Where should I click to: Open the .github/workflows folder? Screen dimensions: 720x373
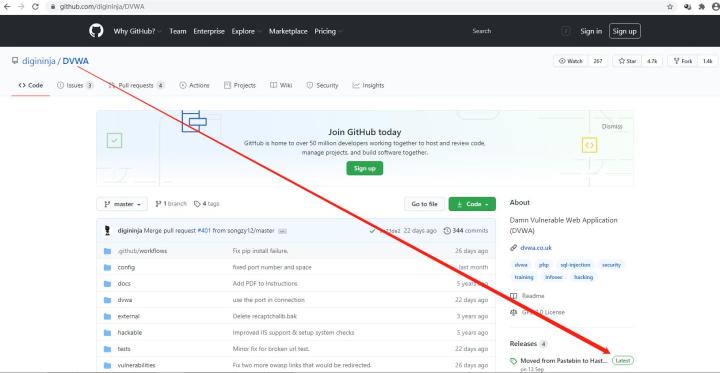pos(142,251)
